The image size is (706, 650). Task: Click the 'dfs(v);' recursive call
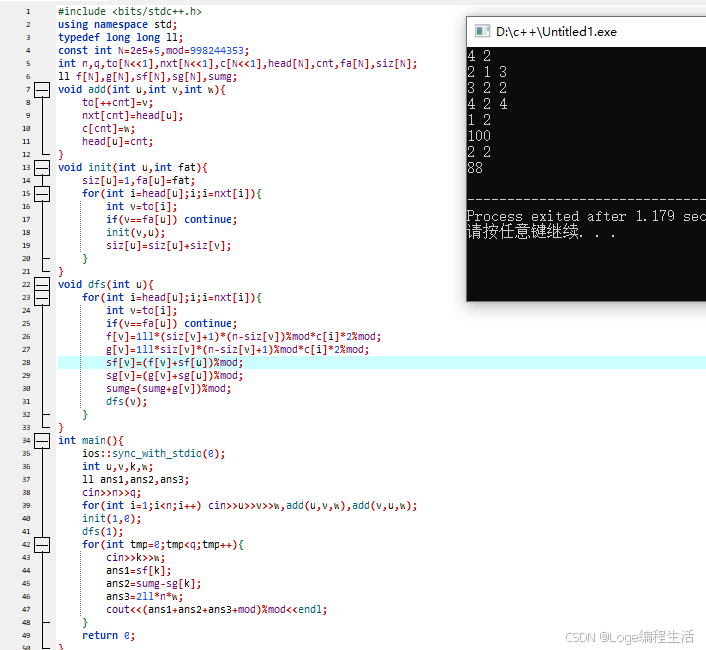(127, 402)
